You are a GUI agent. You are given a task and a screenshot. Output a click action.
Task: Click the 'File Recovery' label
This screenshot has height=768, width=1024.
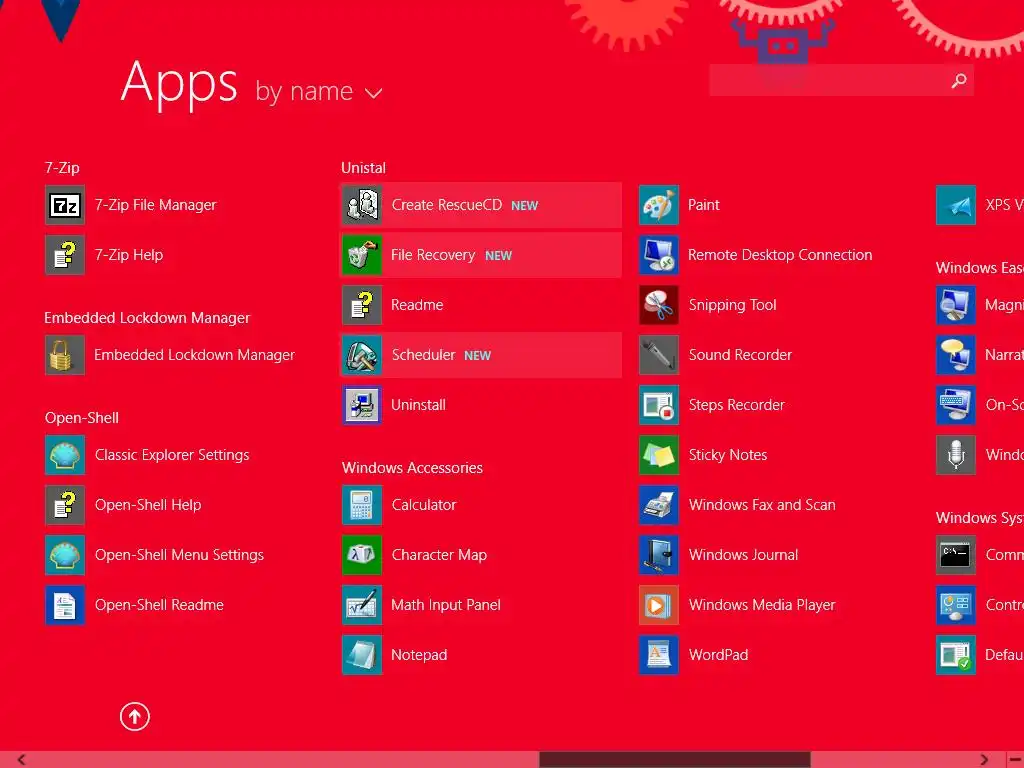tap(433, 255)
